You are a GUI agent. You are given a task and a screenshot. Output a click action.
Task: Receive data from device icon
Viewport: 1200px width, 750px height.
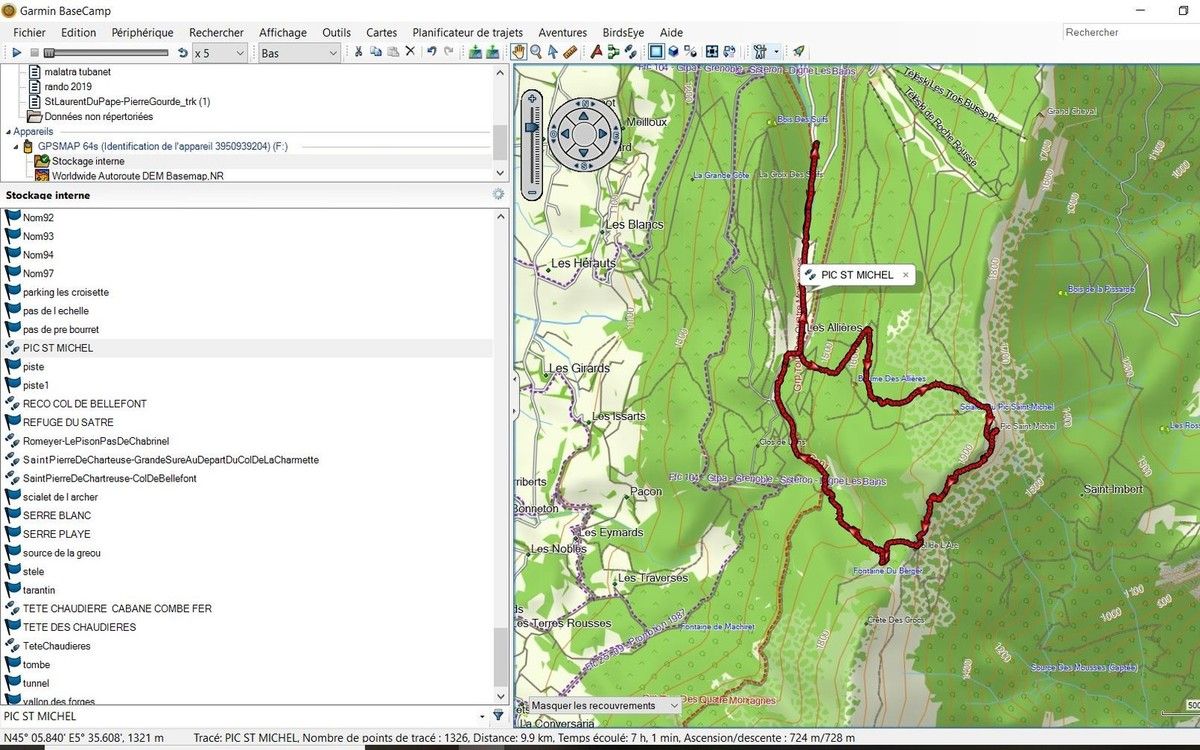[x=493, y=52]
